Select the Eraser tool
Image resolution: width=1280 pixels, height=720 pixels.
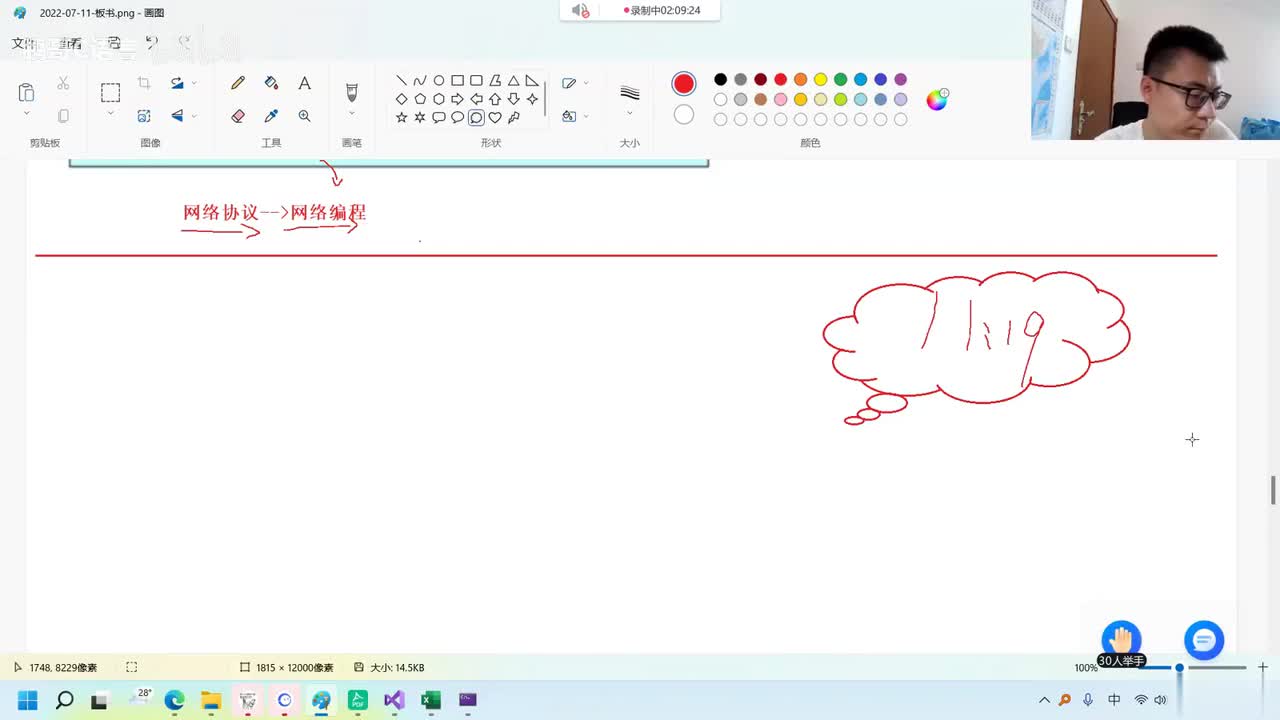pyautogui.click(x=238, y=116)
